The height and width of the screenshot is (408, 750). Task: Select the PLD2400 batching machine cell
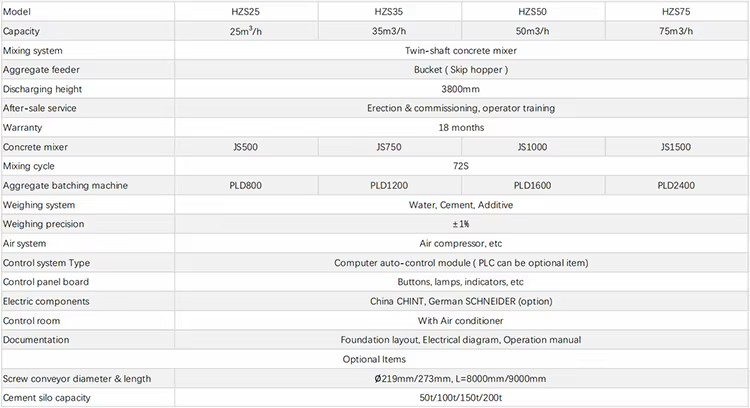click(676, 186)
